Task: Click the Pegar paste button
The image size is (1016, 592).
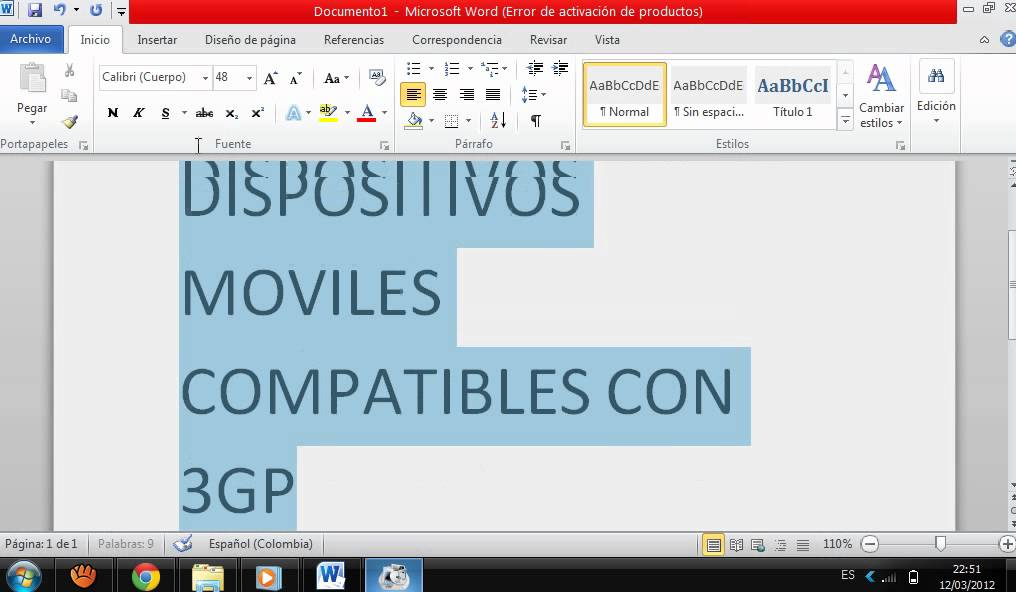Action: point(32,94)
